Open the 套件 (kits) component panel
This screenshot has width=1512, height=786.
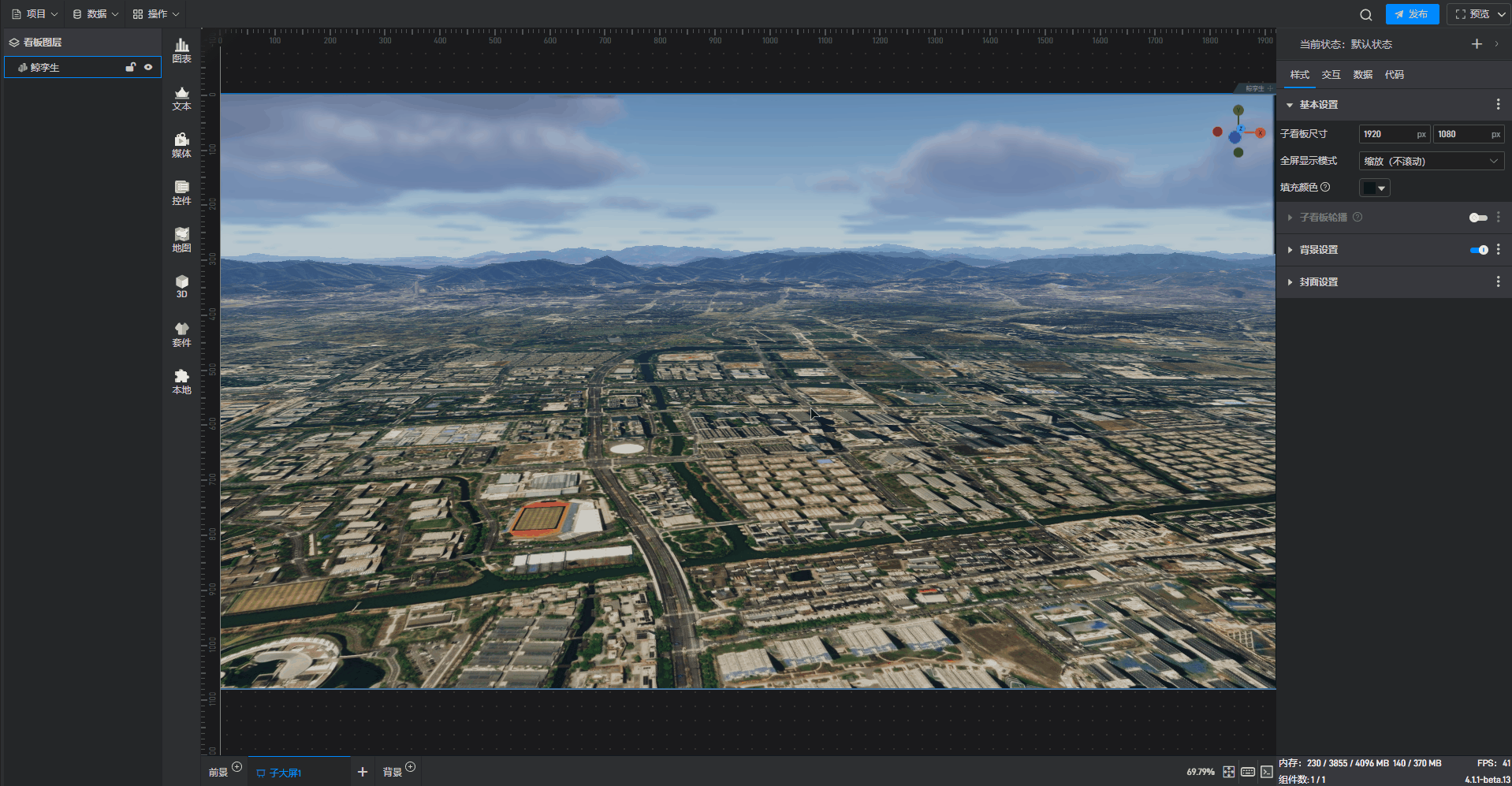click(x=181, y=335)
